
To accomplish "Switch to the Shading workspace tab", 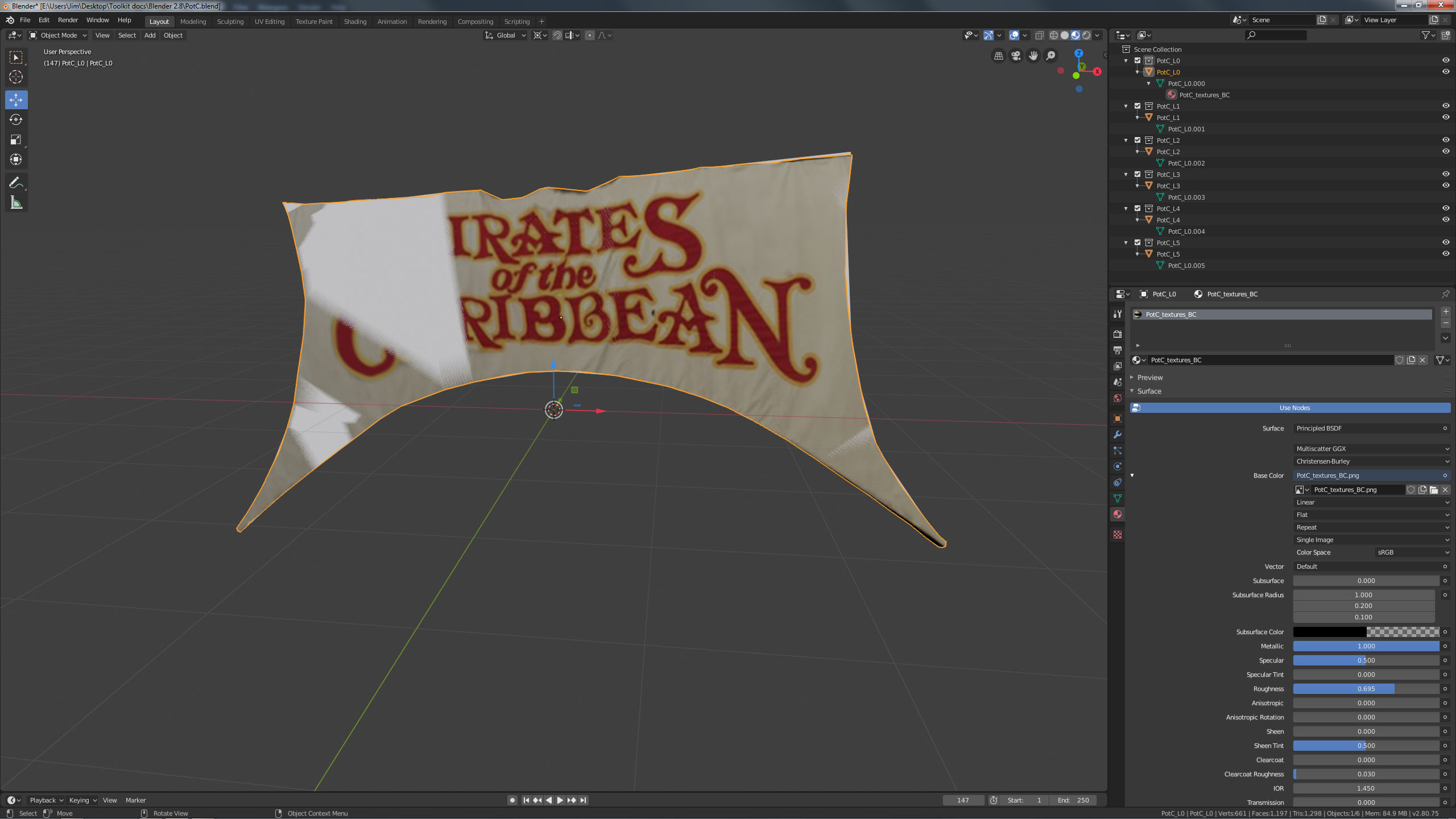I will pos(355,22).
